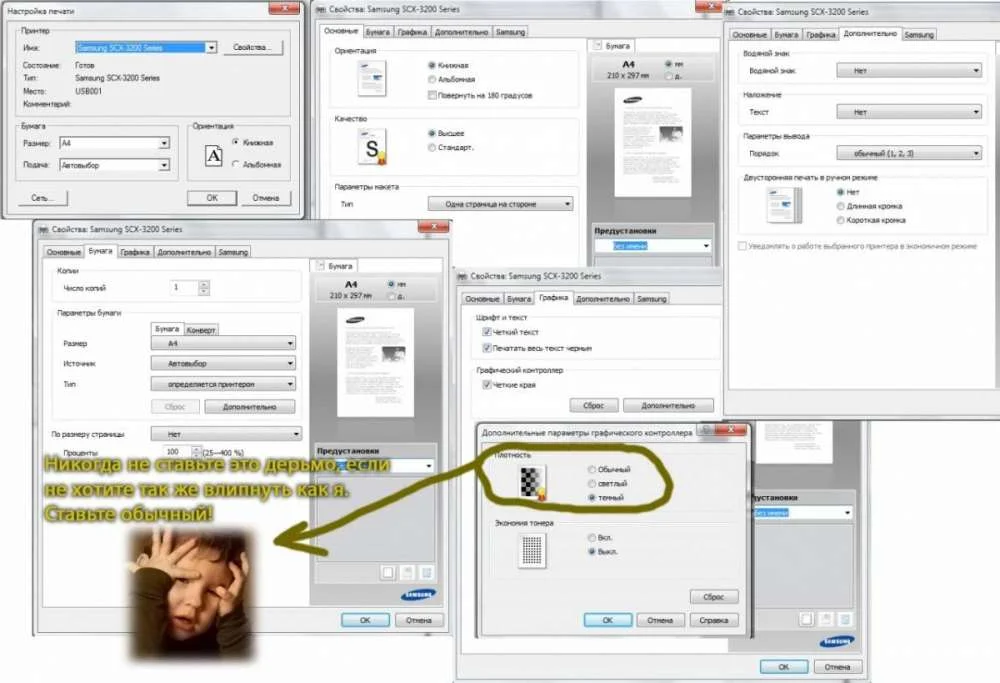This screenshot has width=1000, height=683.
Task: Click the page preview in the Основные window
Action: tap(652, 142)
